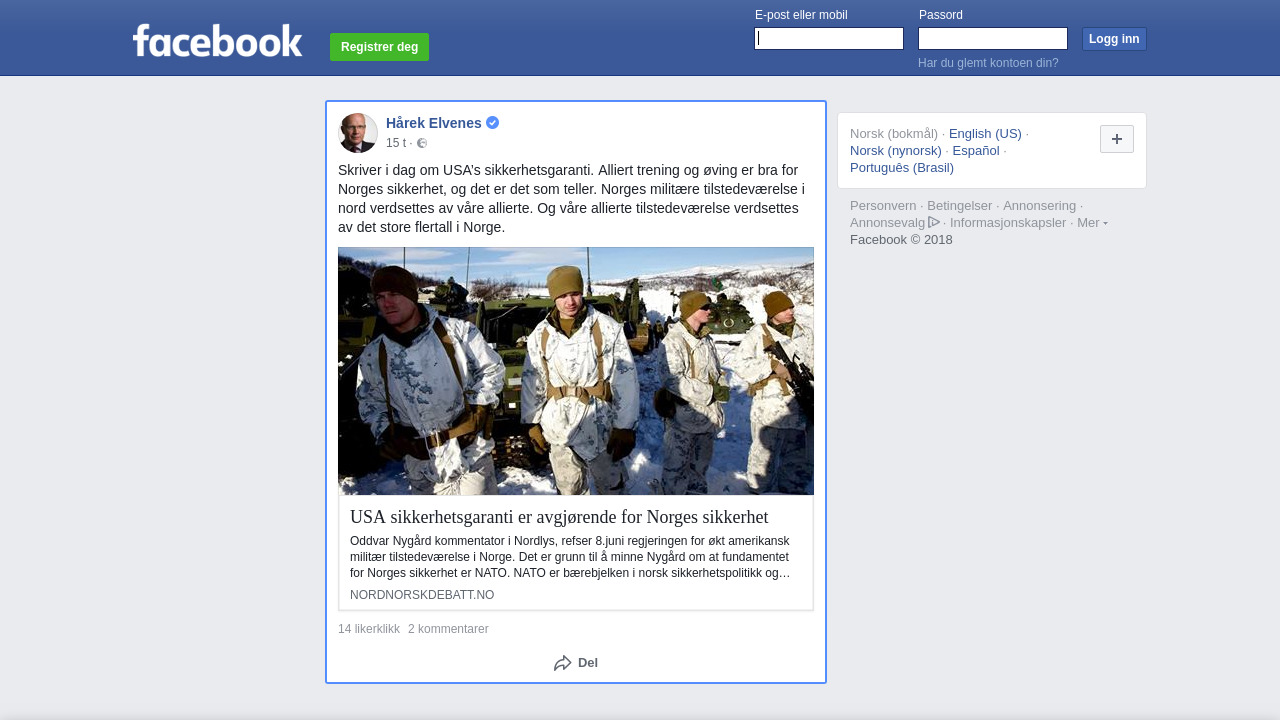Open Hårek Elvenes profile picture
The width and height of the screenshot is (1280, 720).
click(x=358, y=133)
